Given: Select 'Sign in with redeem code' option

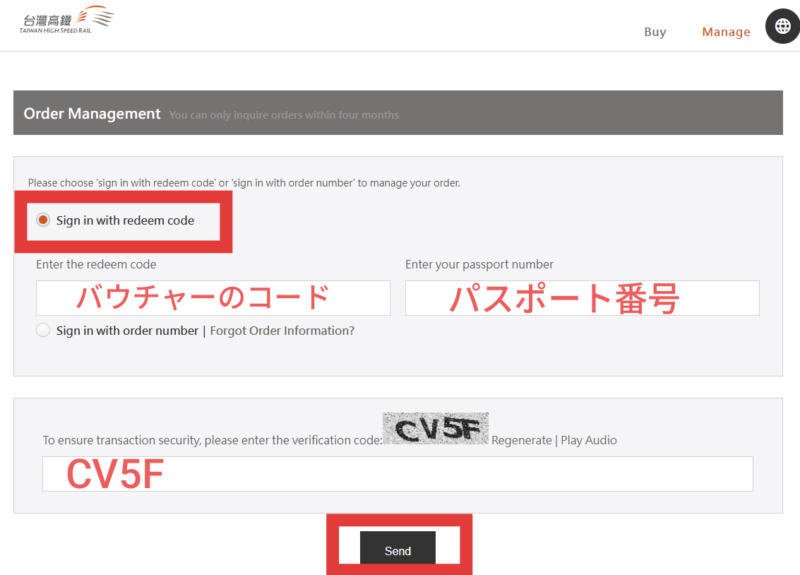Looking at the screenshot, I should (x=43, y=220).
